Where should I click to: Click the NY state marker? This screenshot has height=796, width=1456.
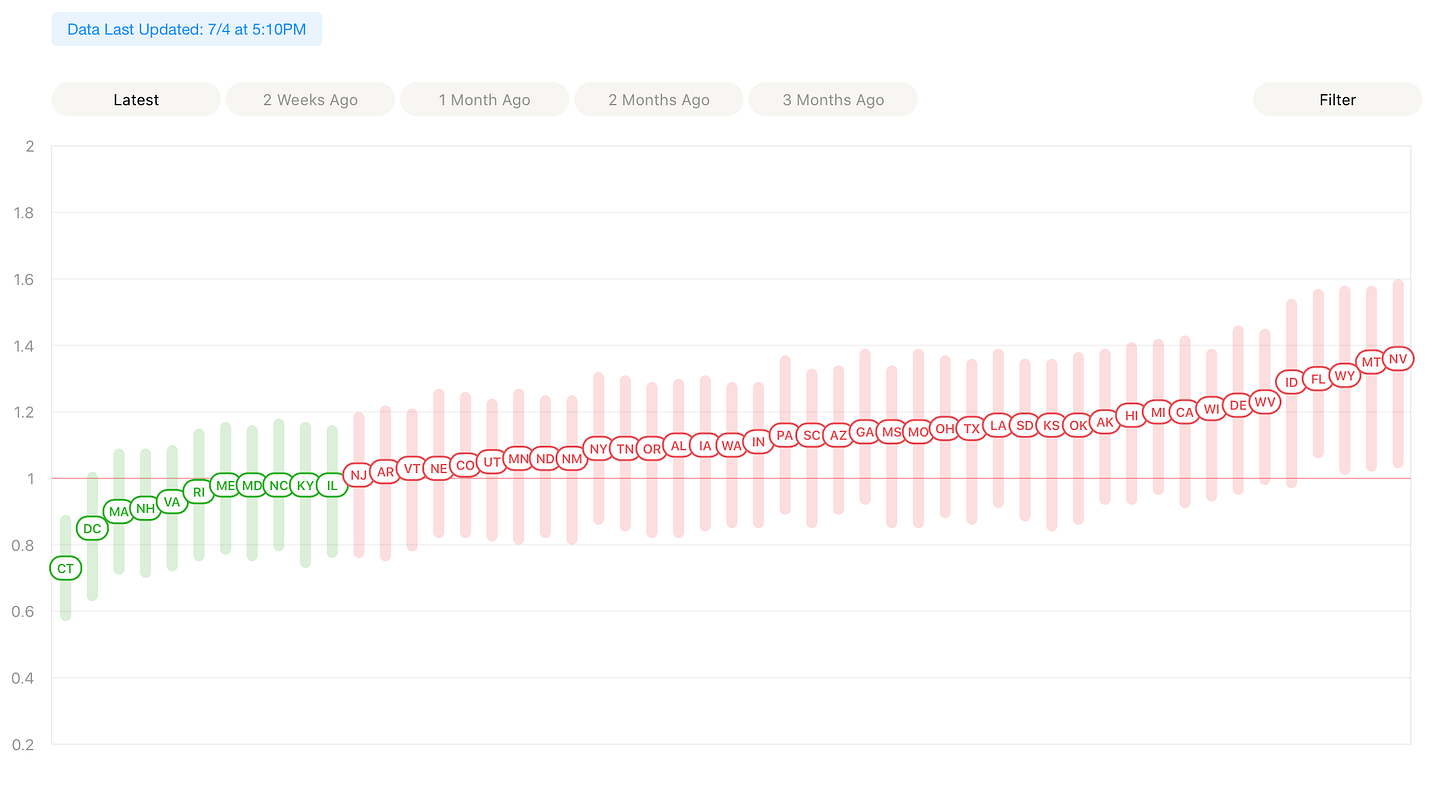[598, 448]
